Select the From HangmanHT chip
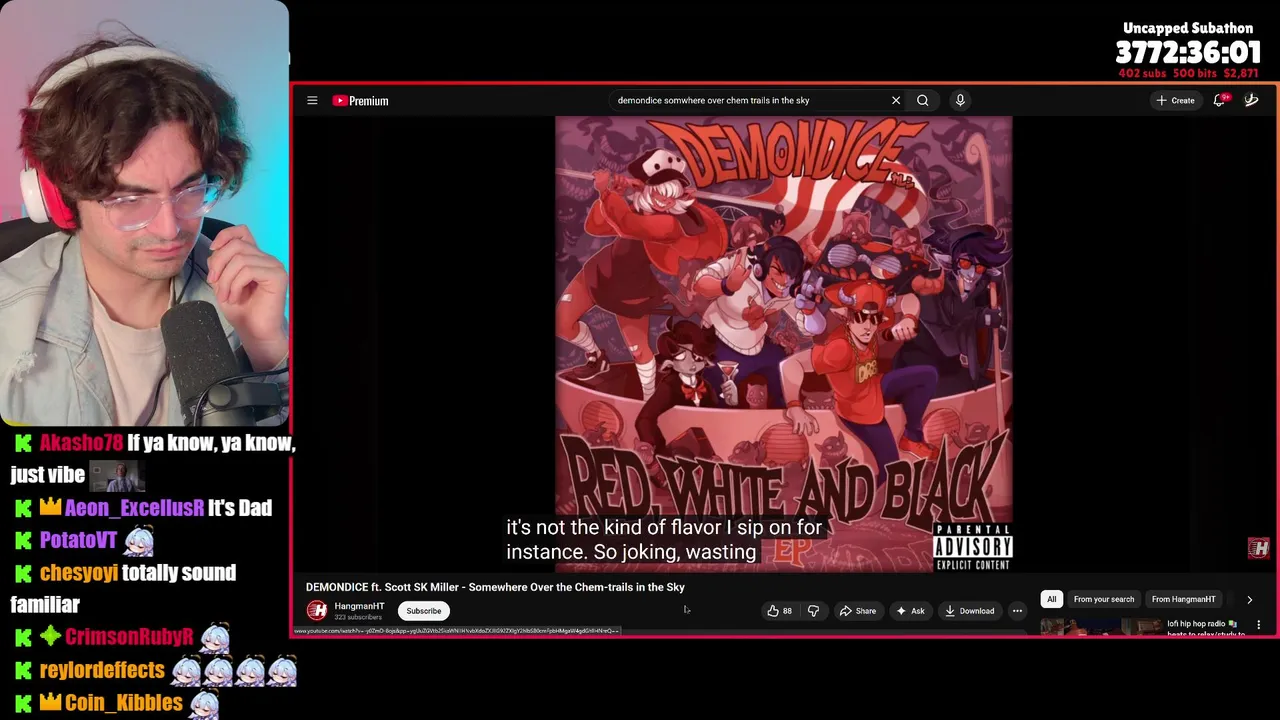 pyautogui.click(x=1183, y=599)
